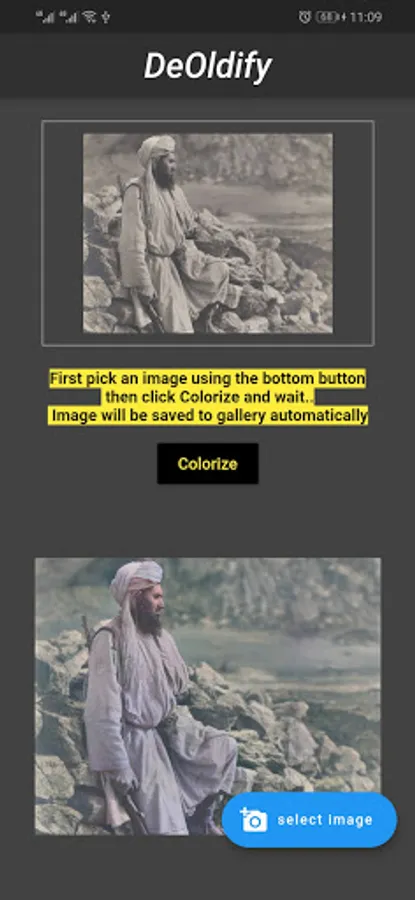Tap the 'First pick an image' instruction line

(x=207, y=379)
